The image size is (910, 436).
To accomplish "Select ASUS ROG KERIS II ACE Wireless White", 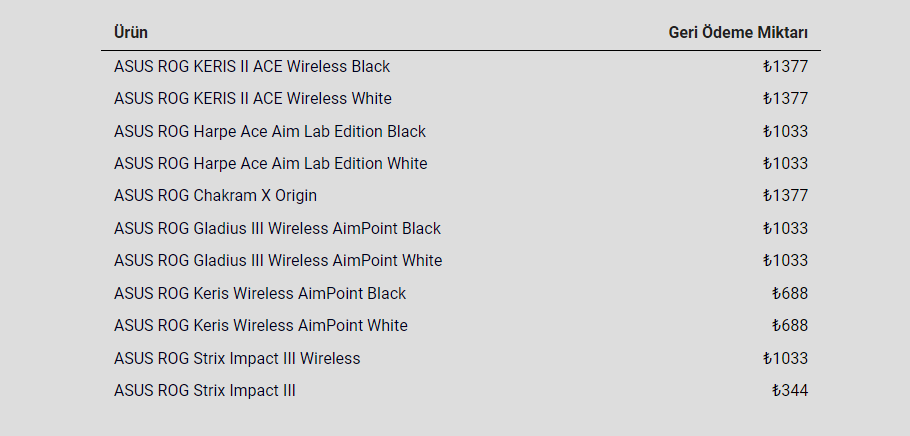I will tap(252, 99).
